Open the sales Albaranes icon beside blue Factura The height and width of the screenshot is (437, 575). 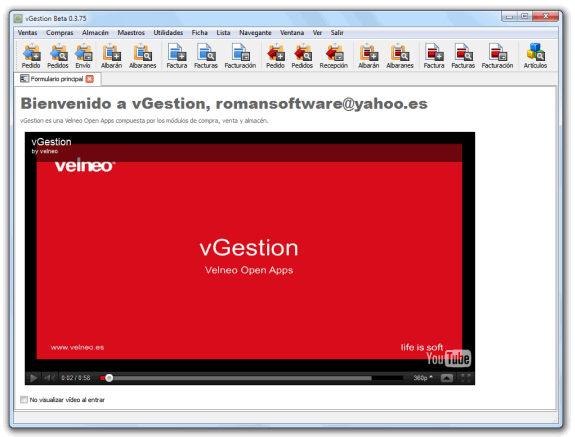pos(143,56)
